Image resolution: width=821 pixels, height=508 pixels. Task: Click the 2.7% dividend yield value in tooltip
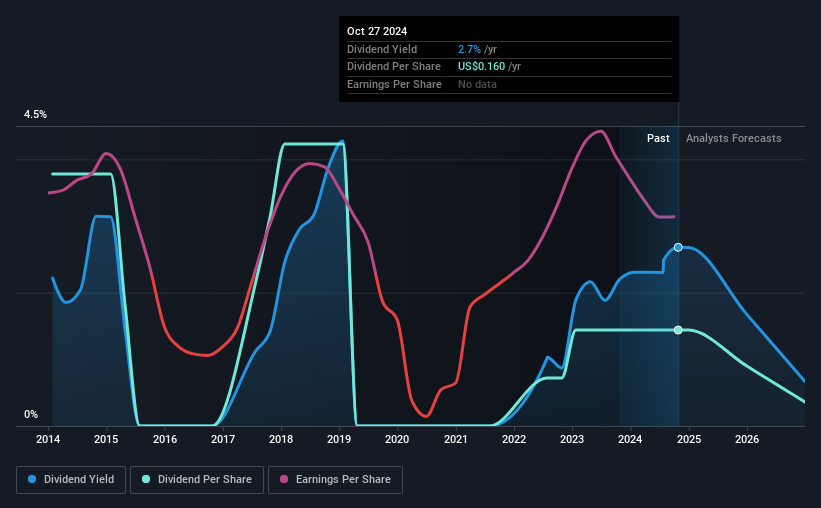(469, 49)
